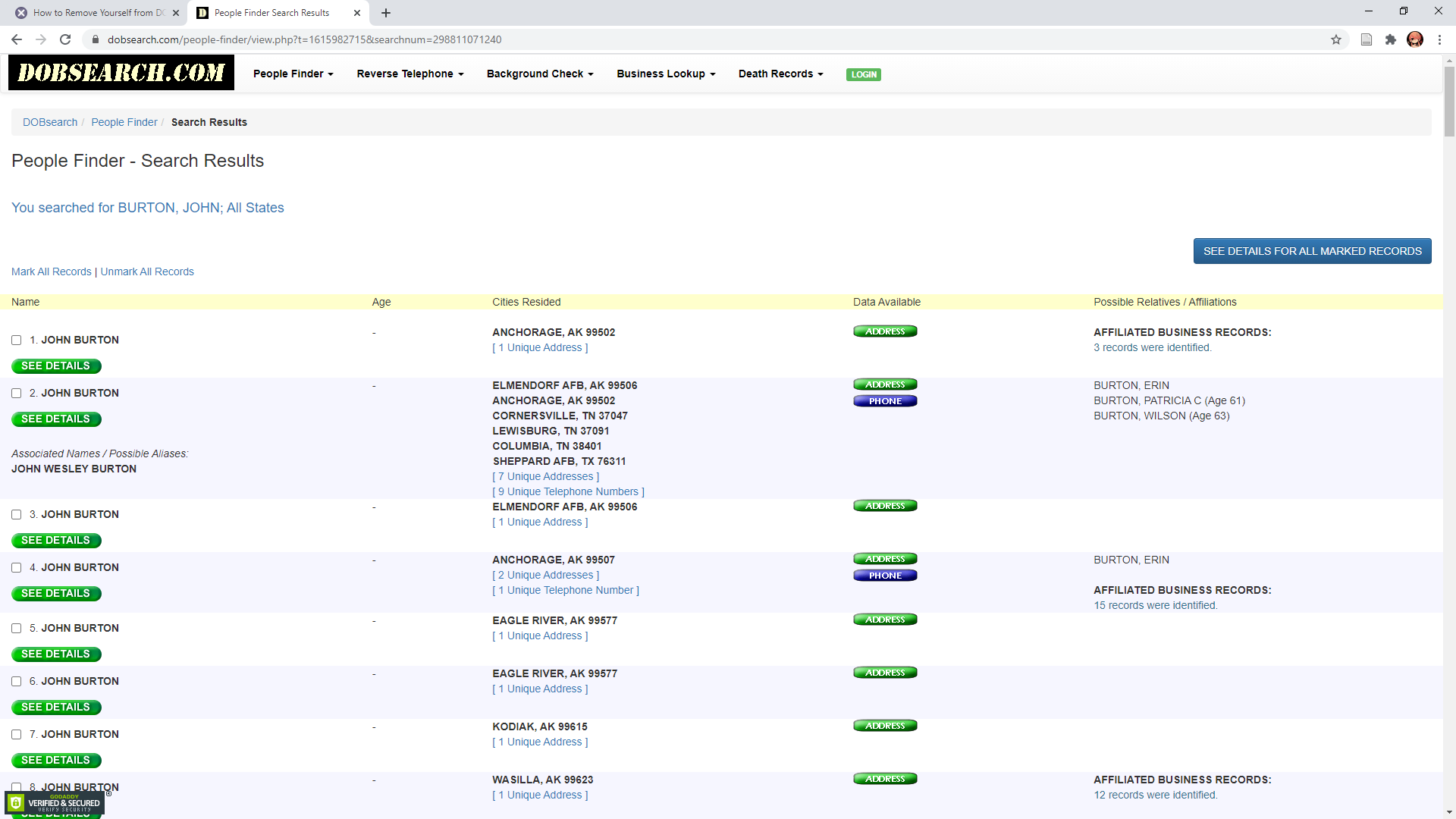
Task: Click SEE DETAILS for record 7
Action: click(56, 761)
